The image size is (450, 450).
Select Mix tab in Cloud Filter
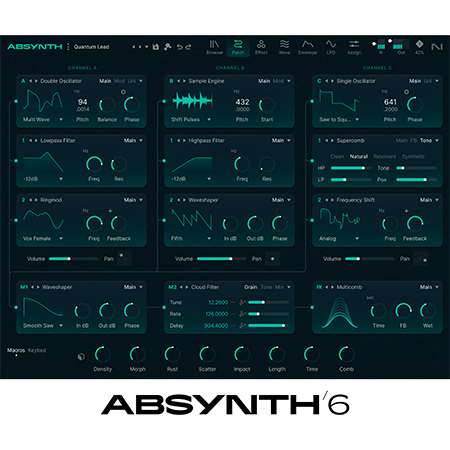click(x=279, y=287)
